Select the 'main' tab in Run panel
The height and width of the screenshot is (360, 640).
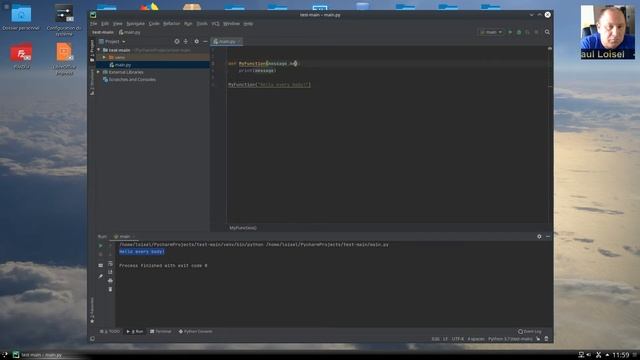pos(124,236)
